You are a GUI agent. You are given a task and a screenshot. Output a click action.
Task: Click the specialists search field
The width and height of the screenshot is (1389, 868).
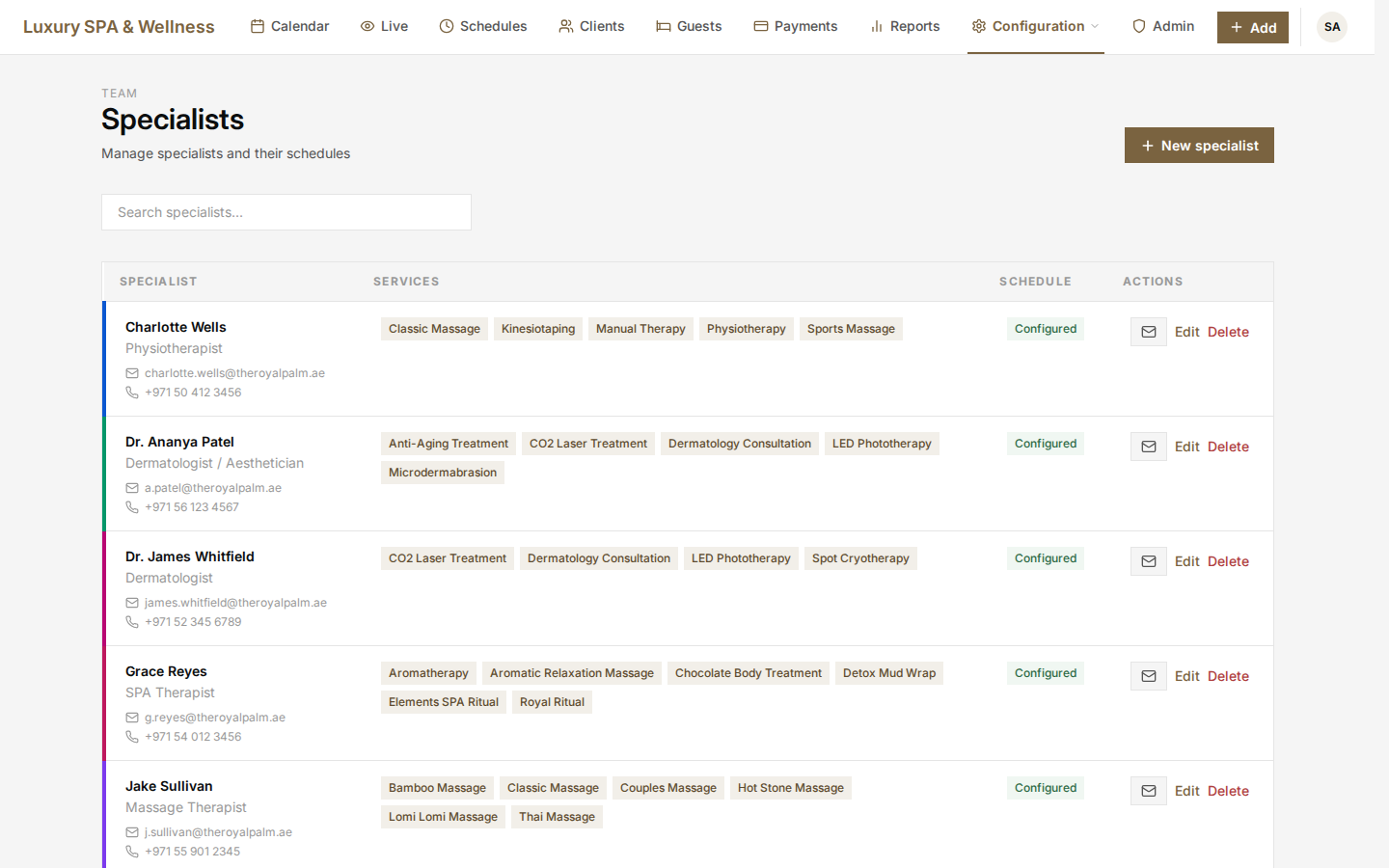tap(286, 211)
